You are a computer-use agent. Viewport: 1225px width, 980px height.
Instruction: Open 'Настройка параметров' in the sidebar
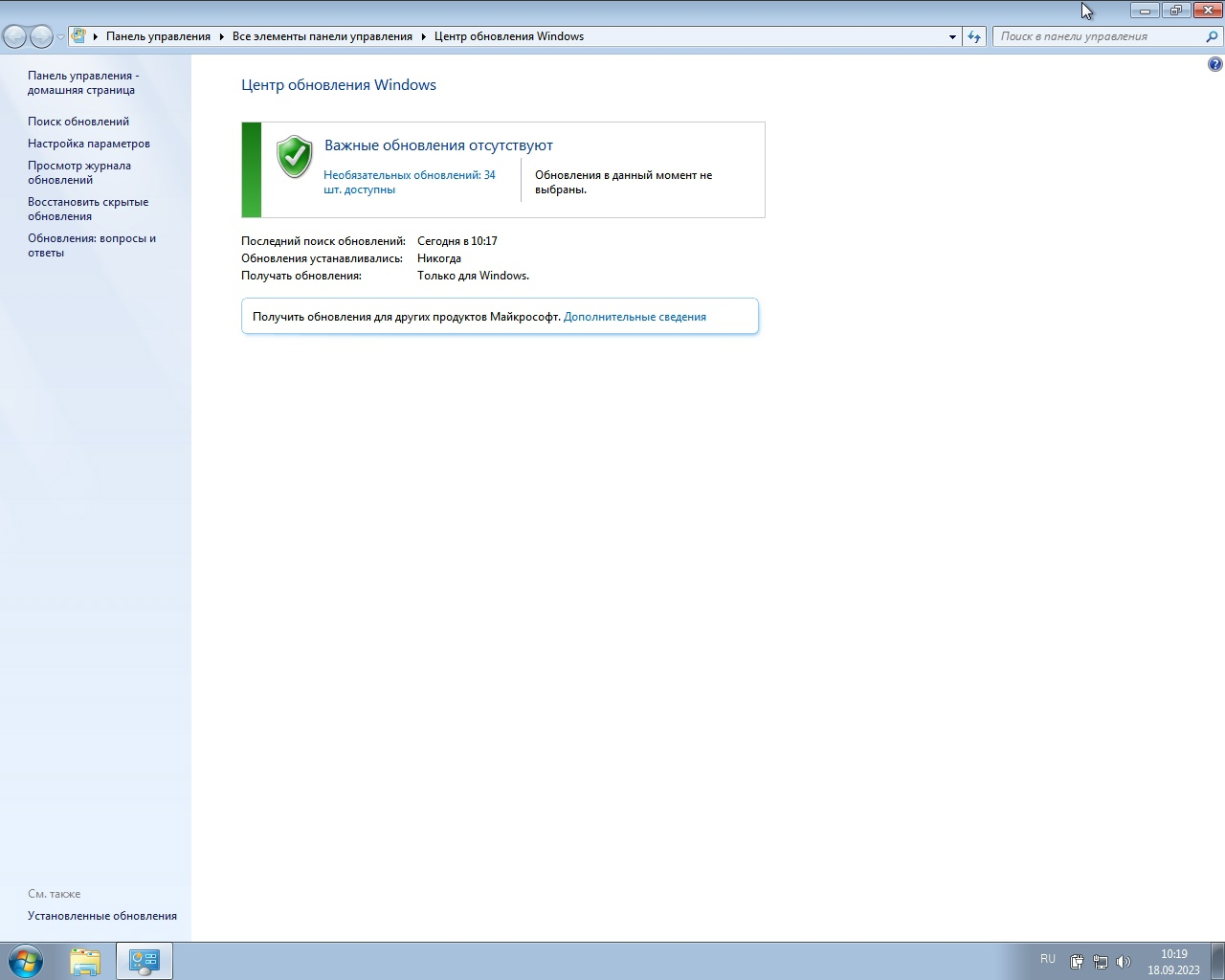[89, 144]
